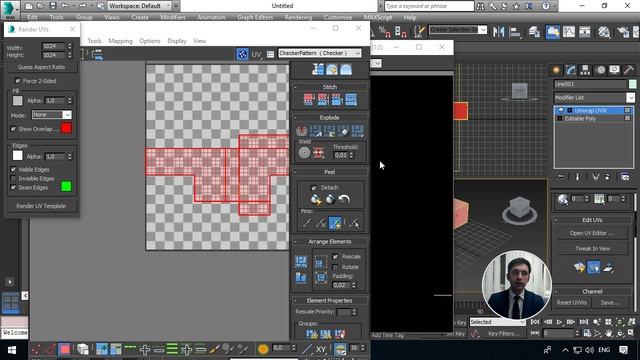Click the Mirror tool in main toolbar
This screenshot has width=640, height=360.
tap(498, 31)
